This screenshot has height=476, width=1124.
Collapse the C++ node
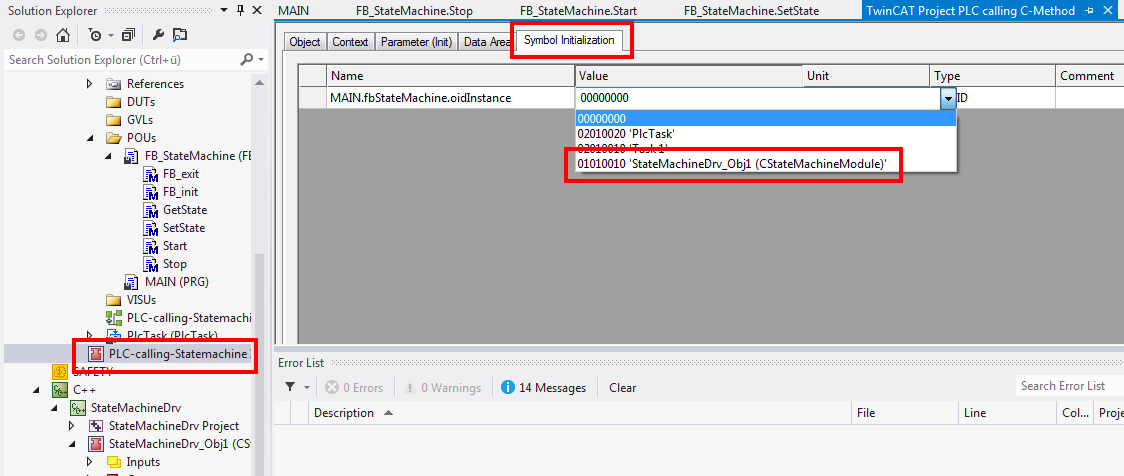[x=36, y=390]
